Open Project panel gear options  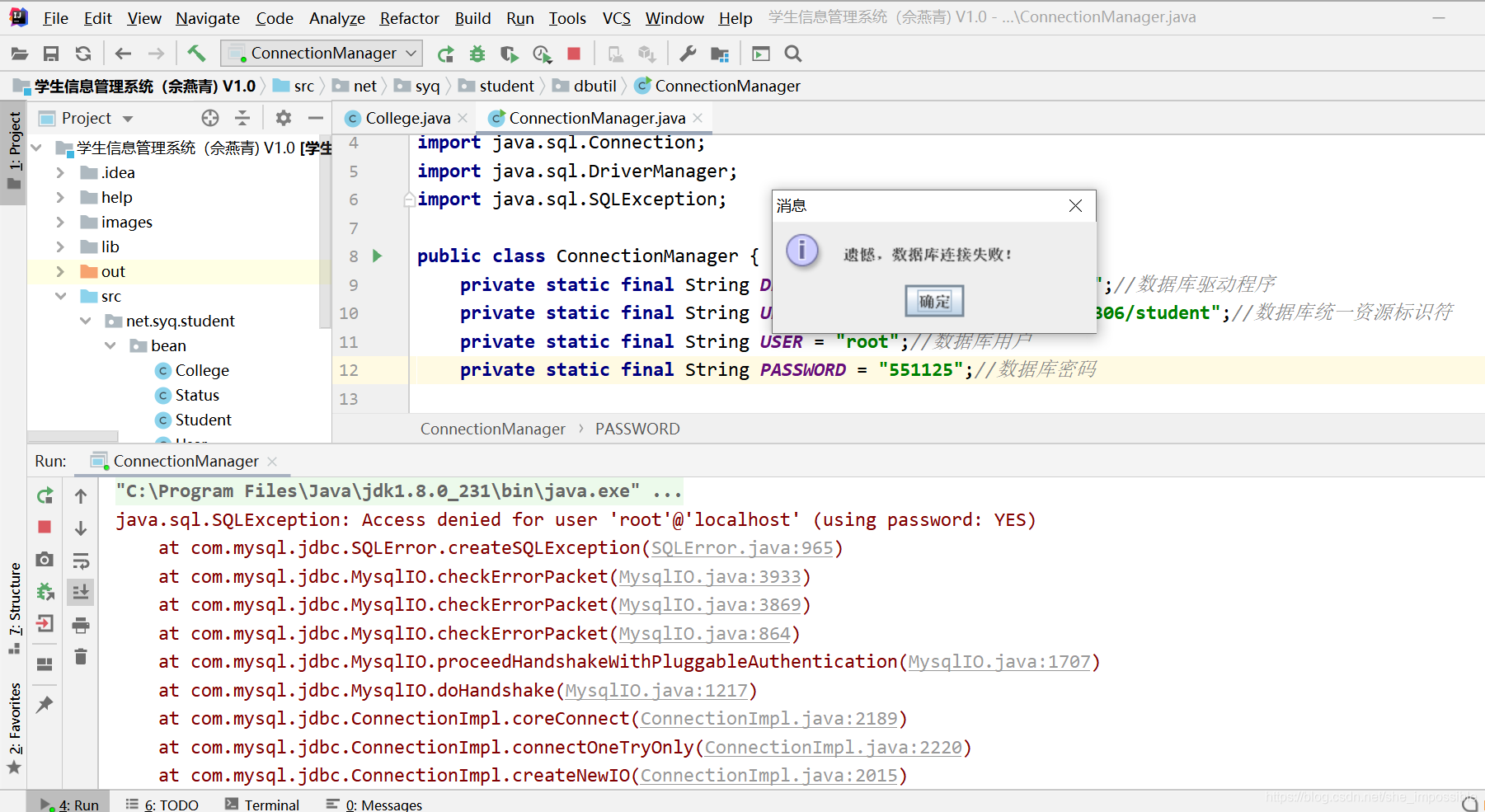coord(284,118)
